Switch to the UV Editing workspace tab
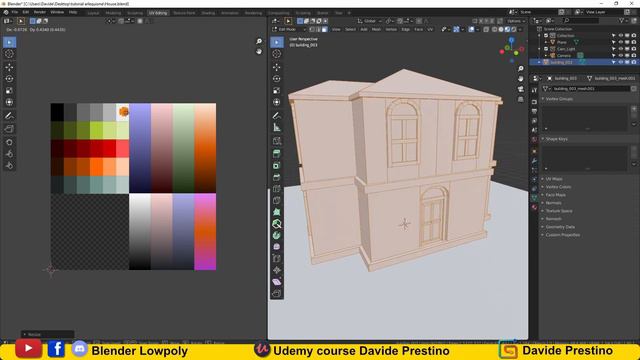The width and height of the screenshot is (640, 360). point(158,13)
